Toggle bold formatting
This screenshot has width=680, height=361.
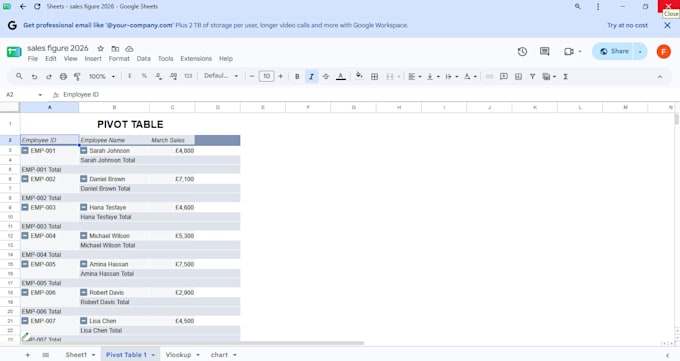(x=297, y=76)
